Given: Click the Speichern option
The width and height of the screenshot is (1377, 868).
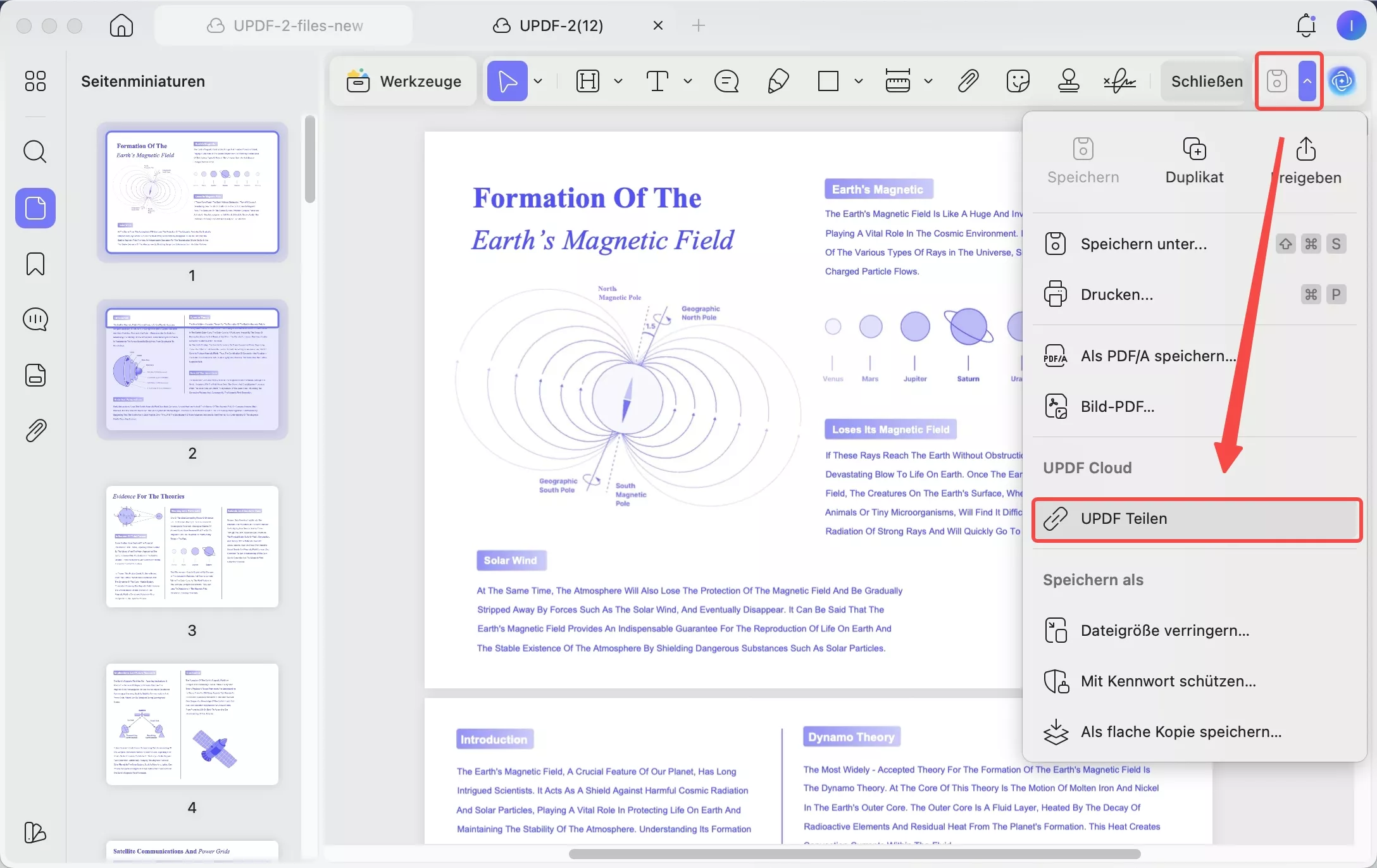Looking at the screenshot, I should coord(1083,161).
